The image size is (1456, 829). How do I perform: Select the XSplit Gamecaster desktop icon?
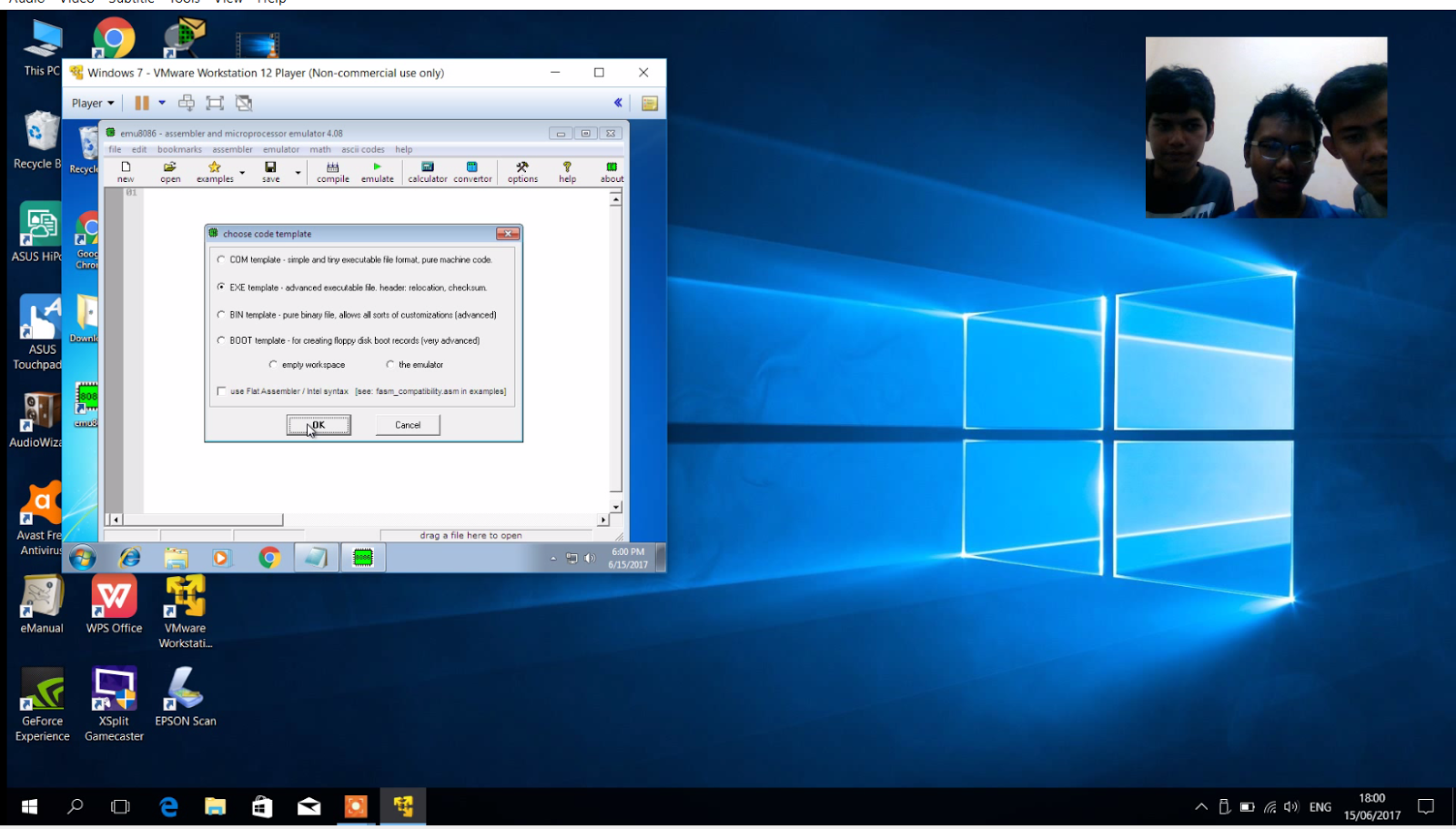pos(114,704)
